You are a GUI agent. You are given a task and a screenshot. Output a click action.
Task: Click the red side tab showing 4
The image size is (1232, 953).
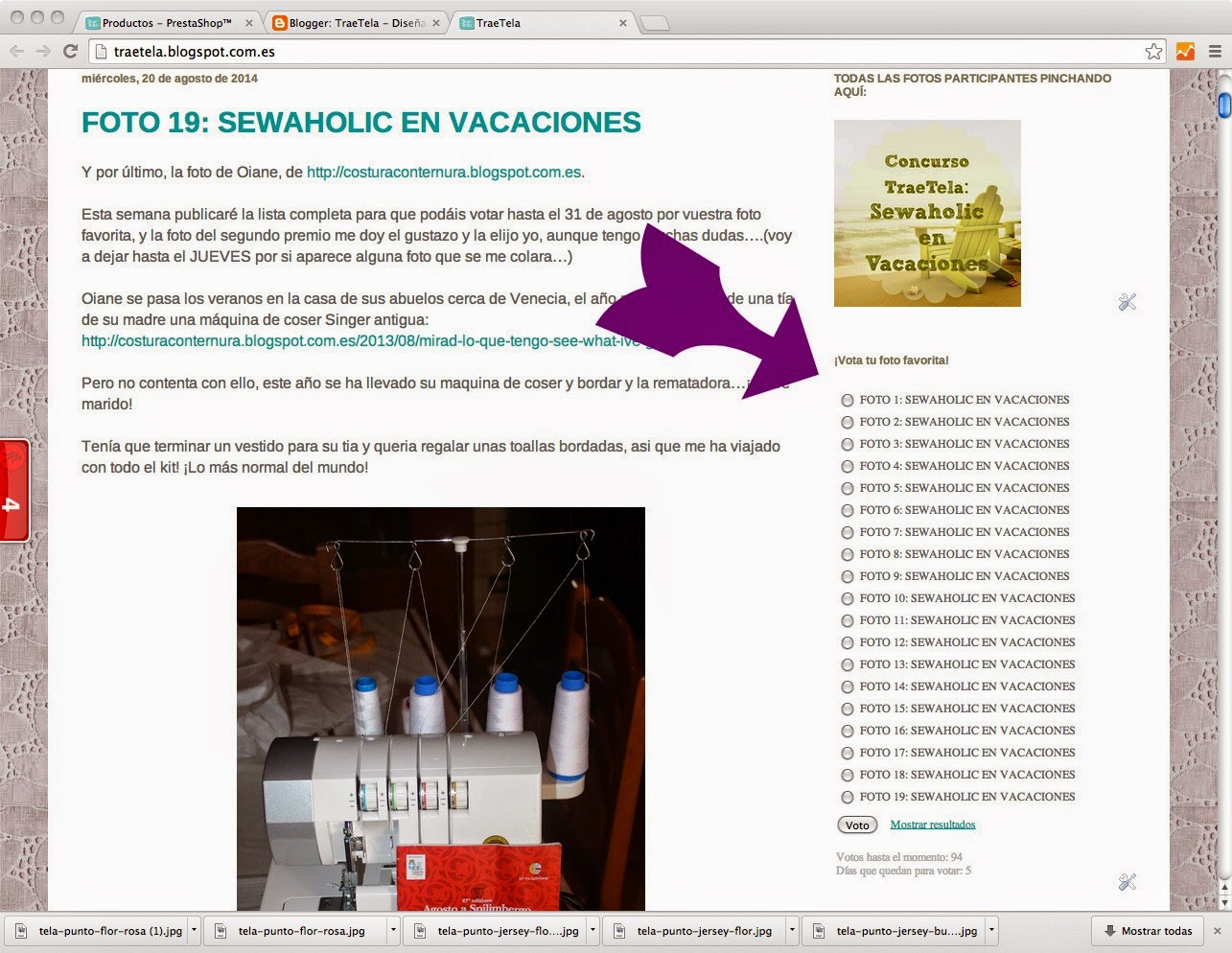point(14,491)
